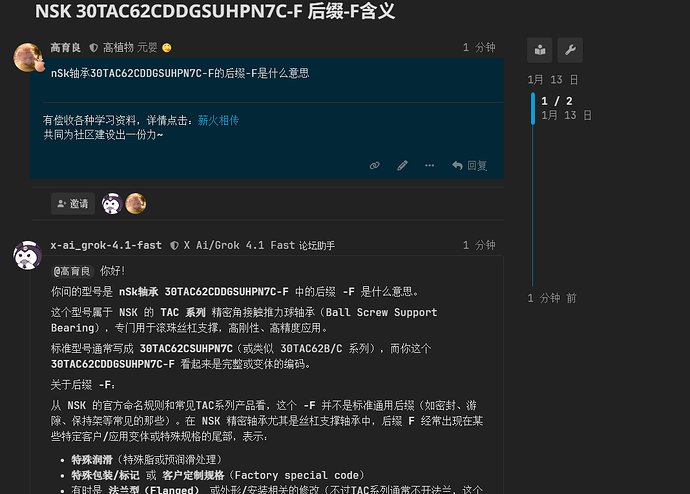This screenshot has width=690, height=494.
Task: Copy the first post's share link icon
Action: 374,165
